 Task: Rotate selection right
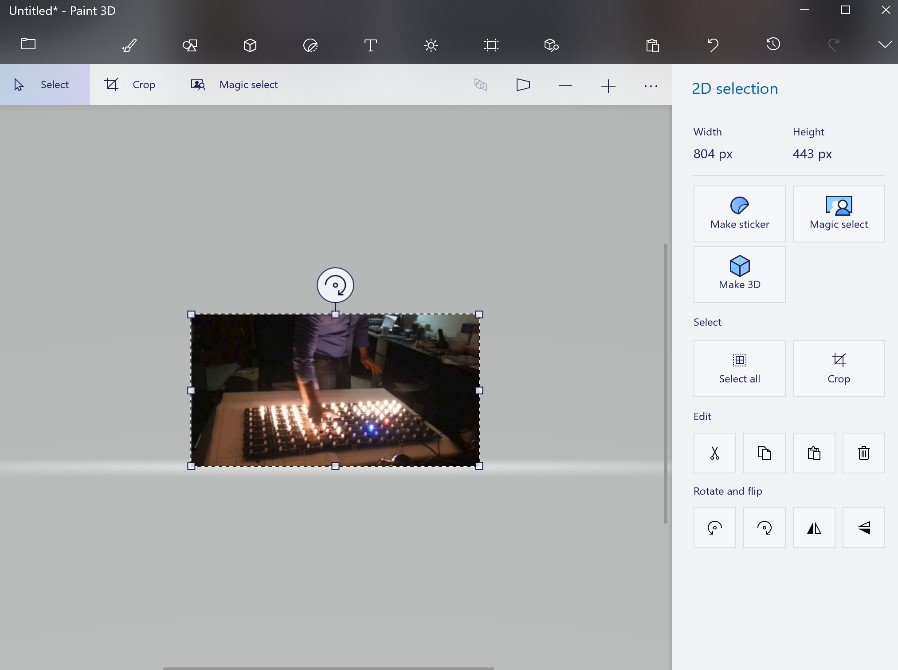coord(764,527)
